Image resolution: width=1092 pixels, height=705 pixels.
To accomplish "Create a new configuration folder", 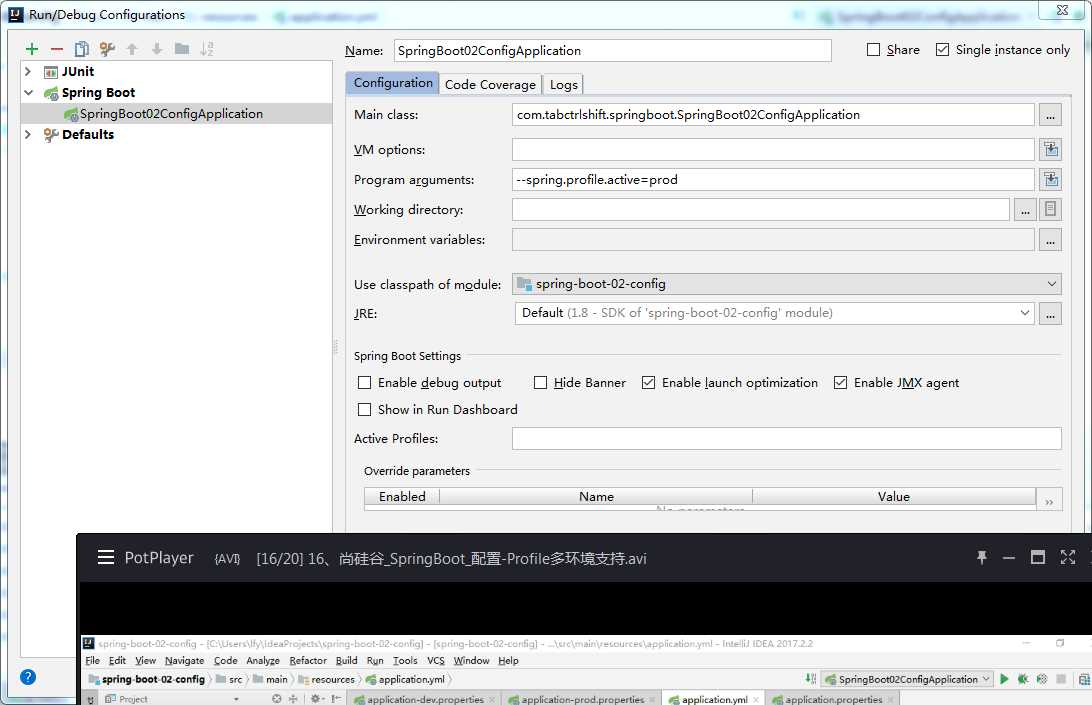I will coord(182,49).
